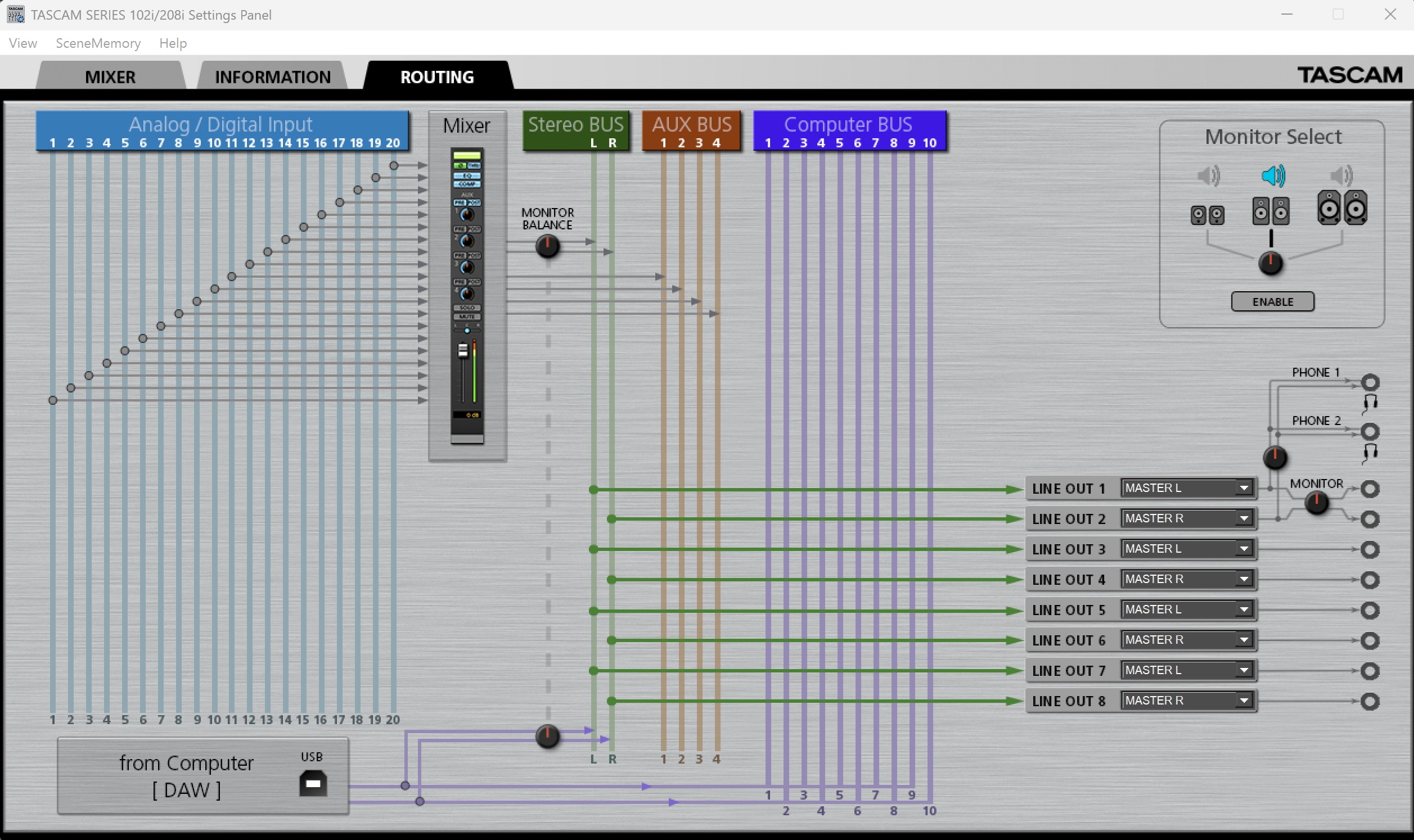The height and width of the screenshot is (840, 1414).
Task: Click the Monitor Select rotary knob
Action: (x=1270, y=263)
